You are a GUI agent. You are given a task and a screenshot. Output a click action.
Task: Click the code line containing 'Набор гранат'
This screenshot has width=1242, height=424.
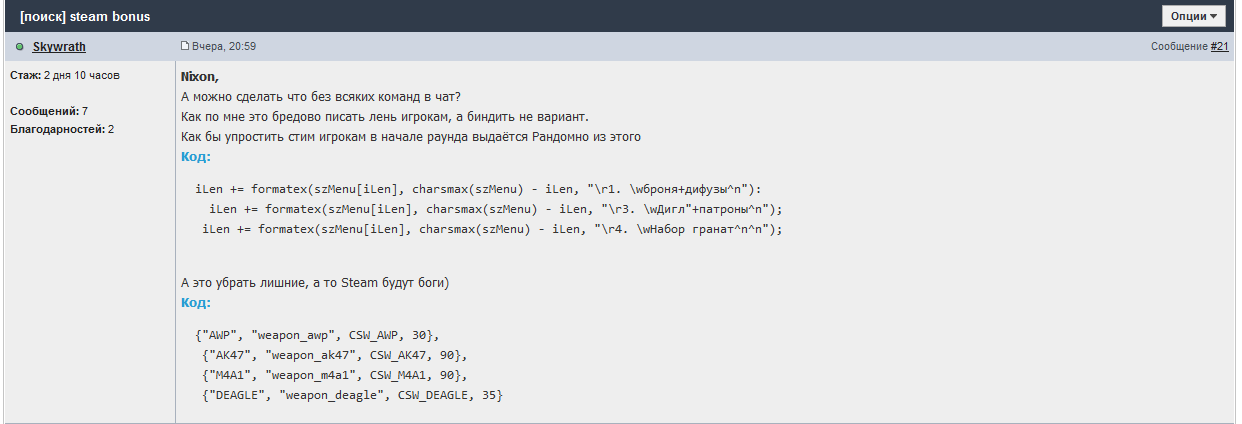point(491,229)
